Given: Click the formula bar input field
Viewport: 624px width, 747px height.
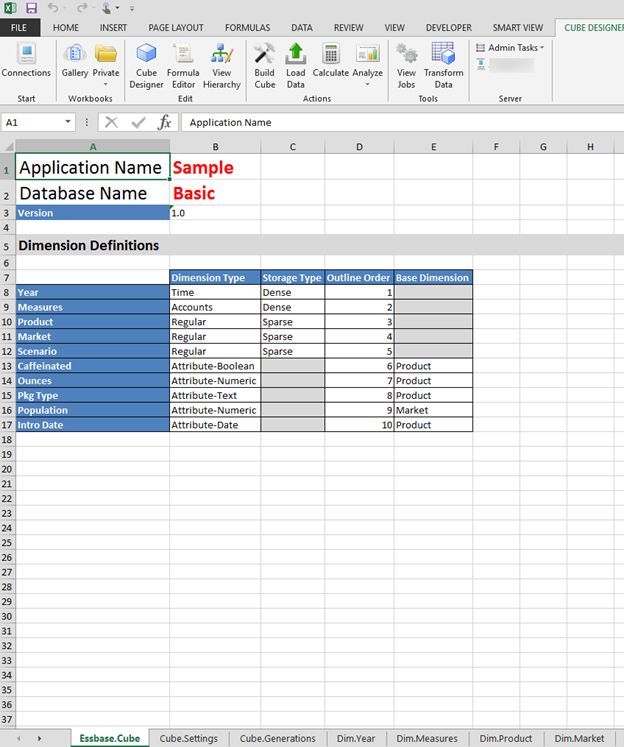Looking at the screenshot, I should pos(400,122).
